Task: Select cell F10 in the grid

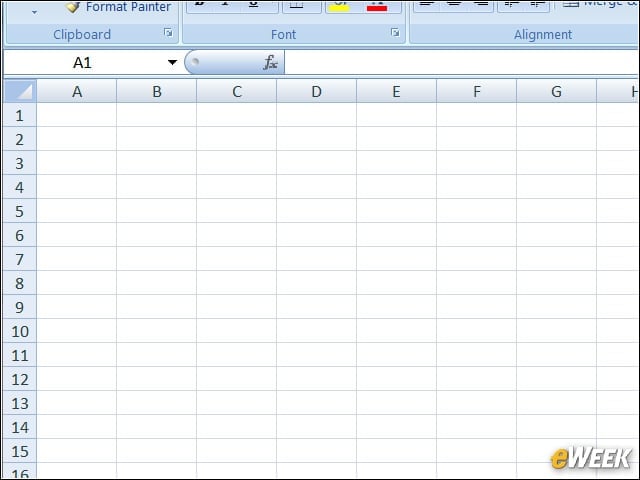Action: click(477, 331)
